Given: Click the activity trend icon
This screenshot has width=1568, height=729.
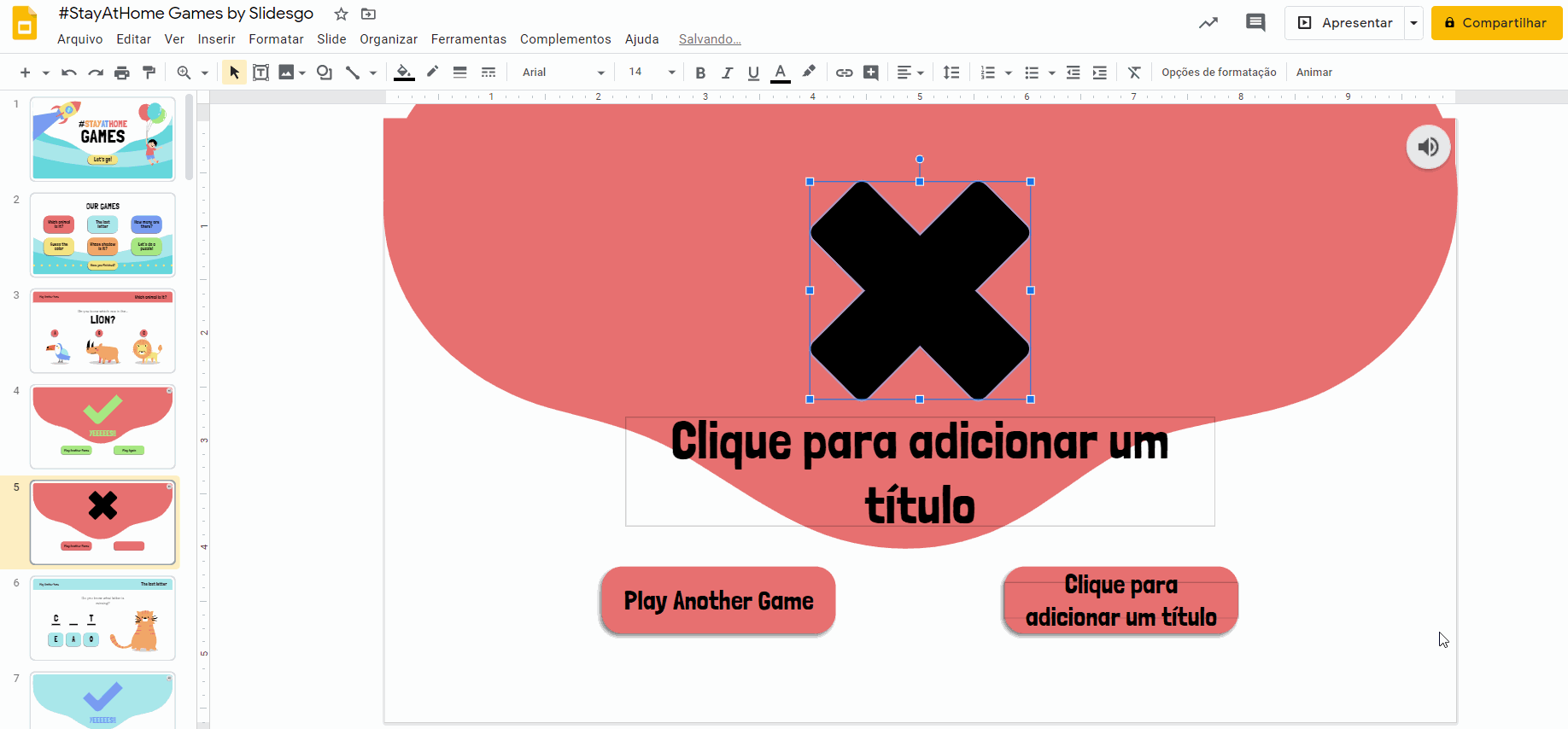Looking at the screenshot, I should click(x=1208, y=23).
